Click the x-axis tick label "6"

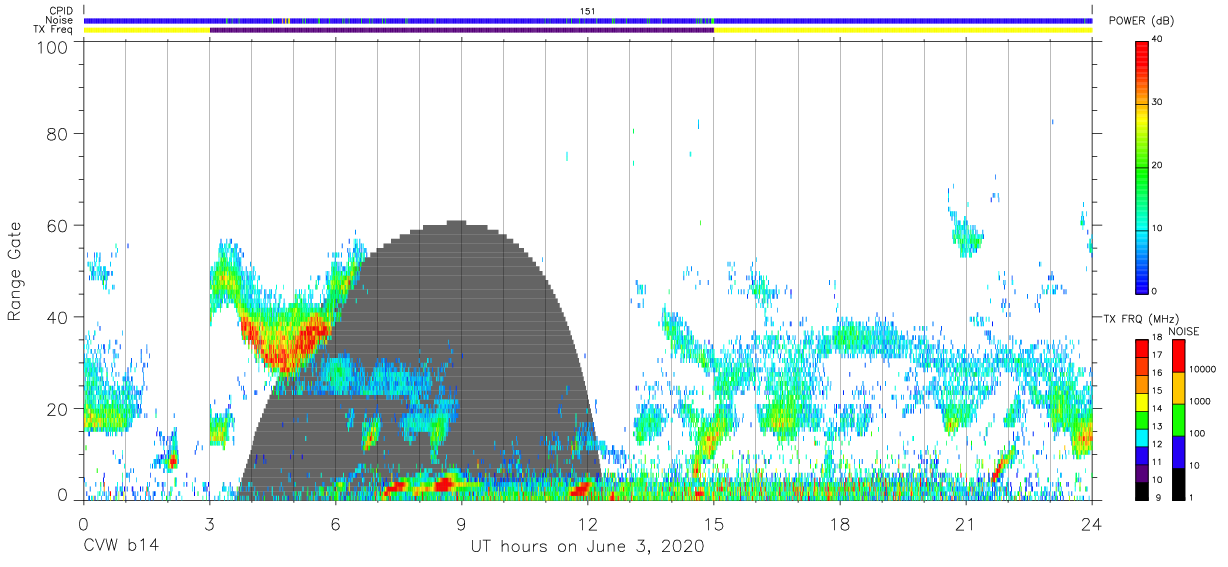click(335, 523)
